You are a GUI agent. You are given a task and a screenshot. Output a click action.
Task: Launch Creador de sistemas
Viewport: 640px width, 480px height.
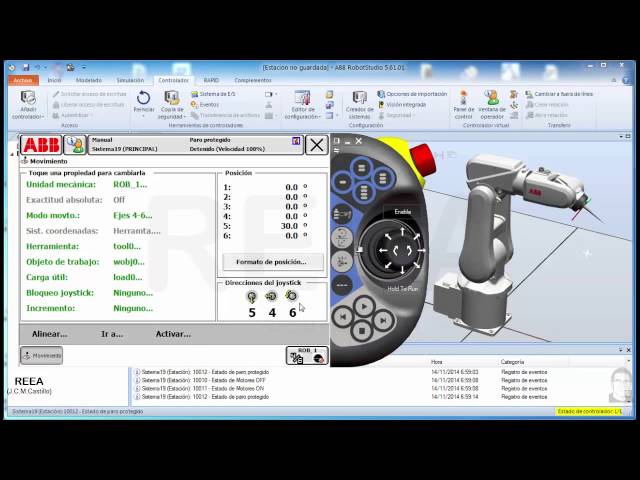pos(360,104)
